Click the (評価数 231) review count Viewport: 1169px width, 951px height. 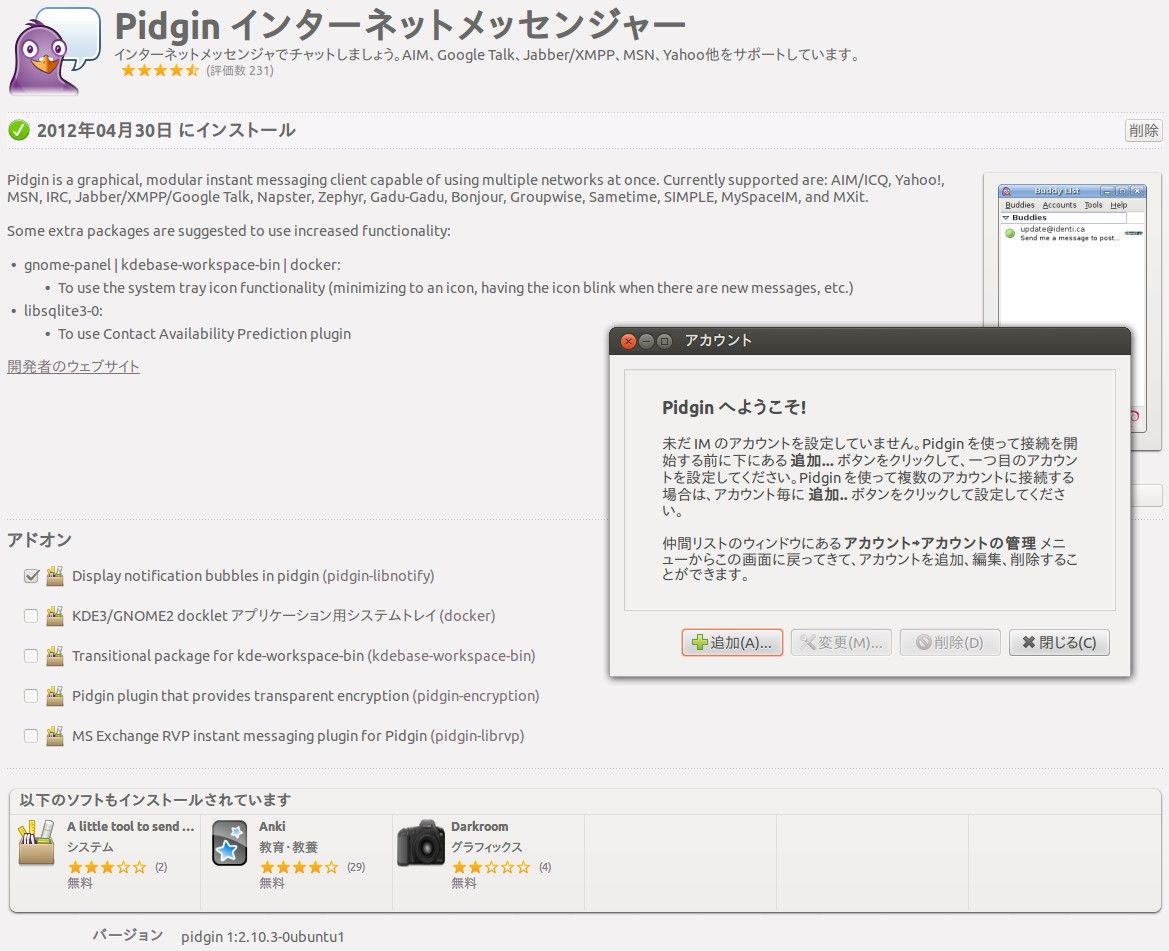pyautogui.click(x=240, y=71)
